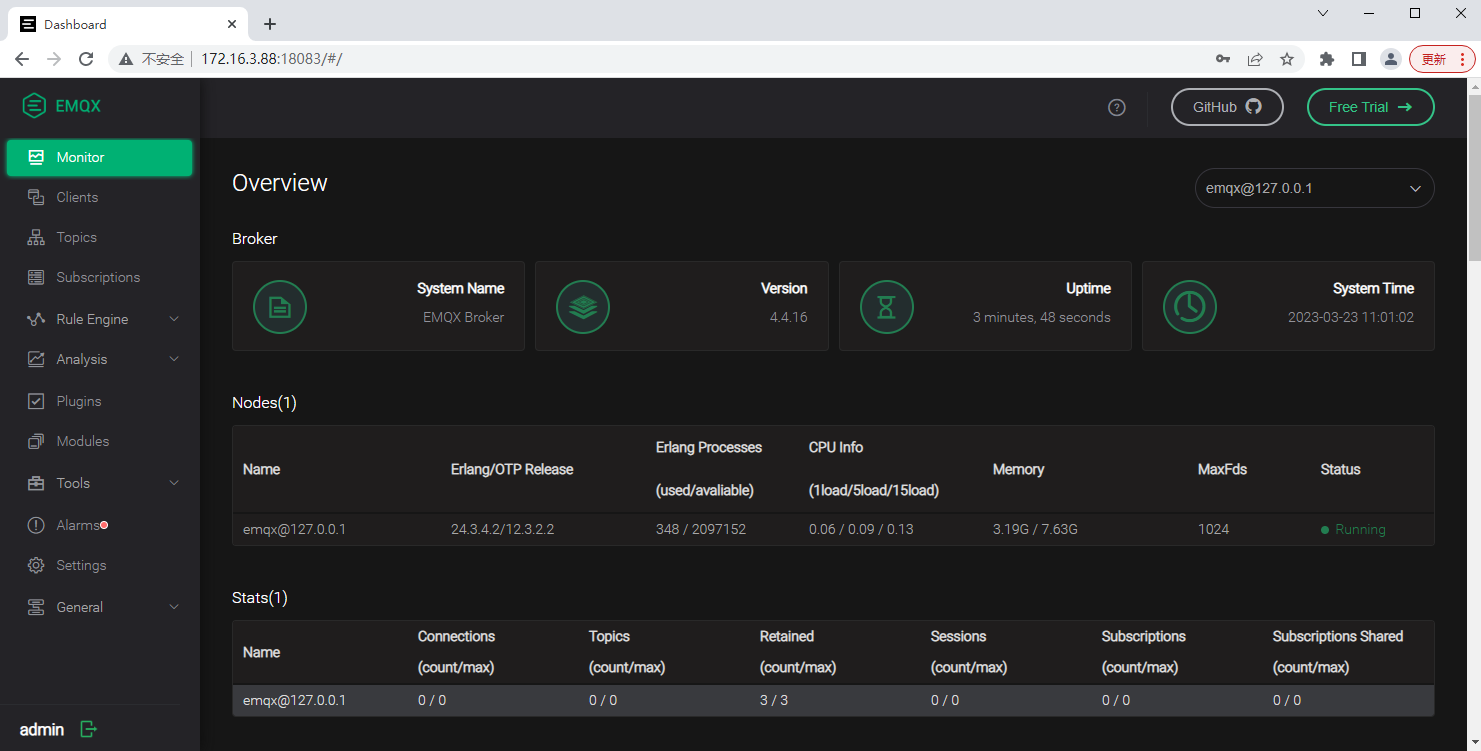The height and width of the screenshot is (751, 1481).
Task: Toggle the browser side panel icon
Action: click(1358, 59)
